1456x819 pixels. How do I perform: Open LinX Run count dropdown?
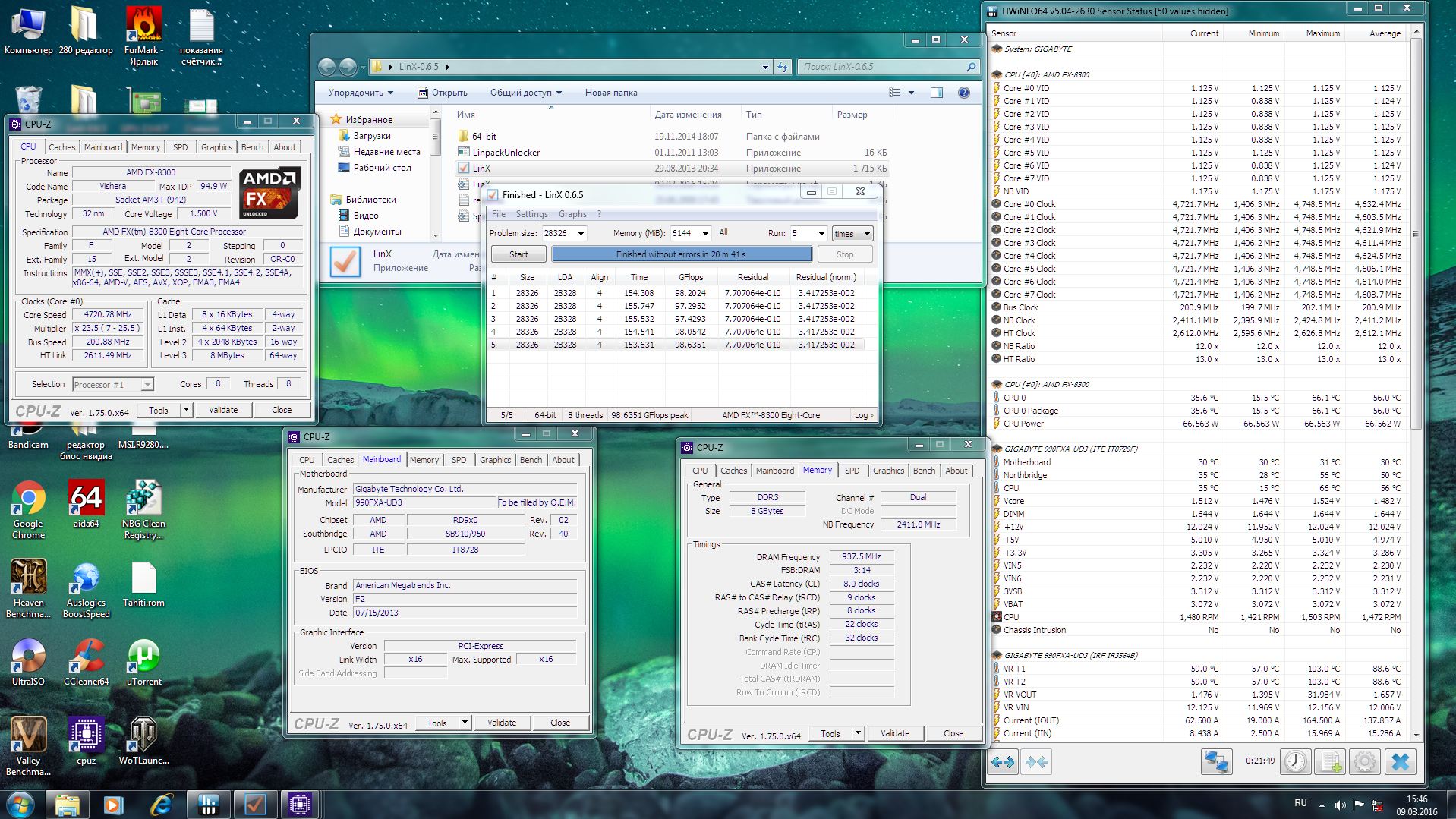(x=821, y=234)
